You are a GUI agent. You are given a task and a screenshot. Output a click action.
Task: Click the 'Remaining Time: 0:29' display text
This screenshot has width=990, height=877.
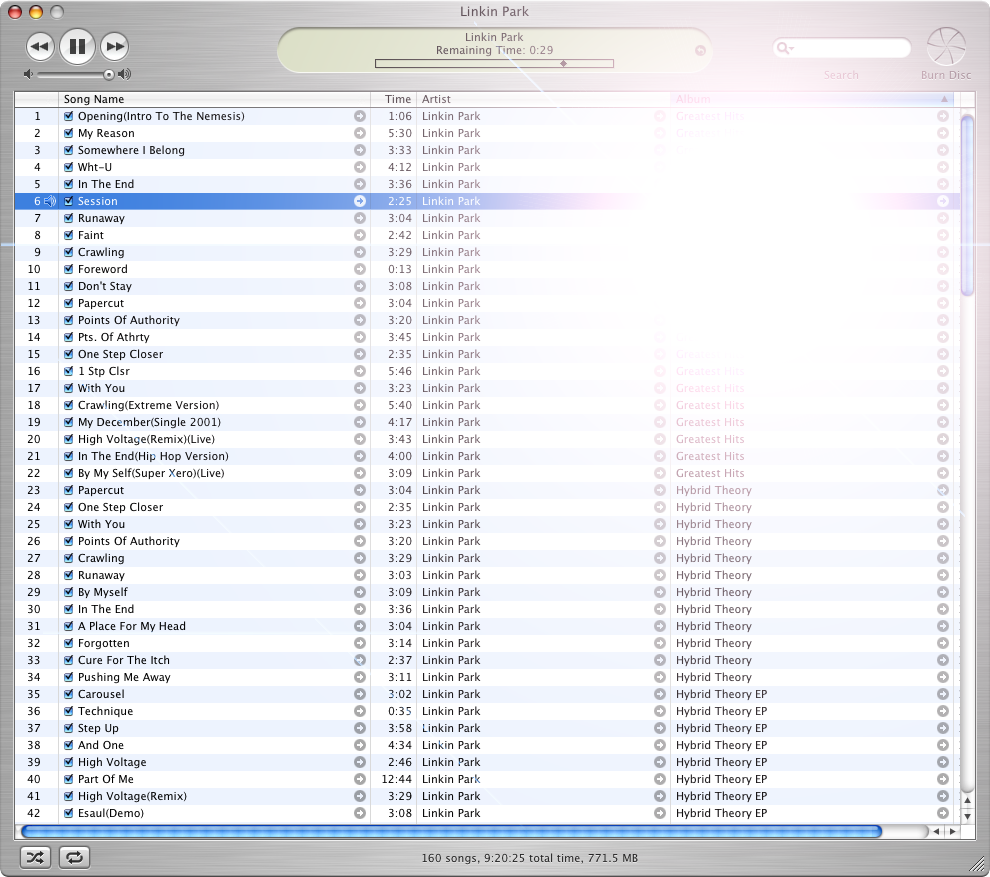tap(494, 51)
